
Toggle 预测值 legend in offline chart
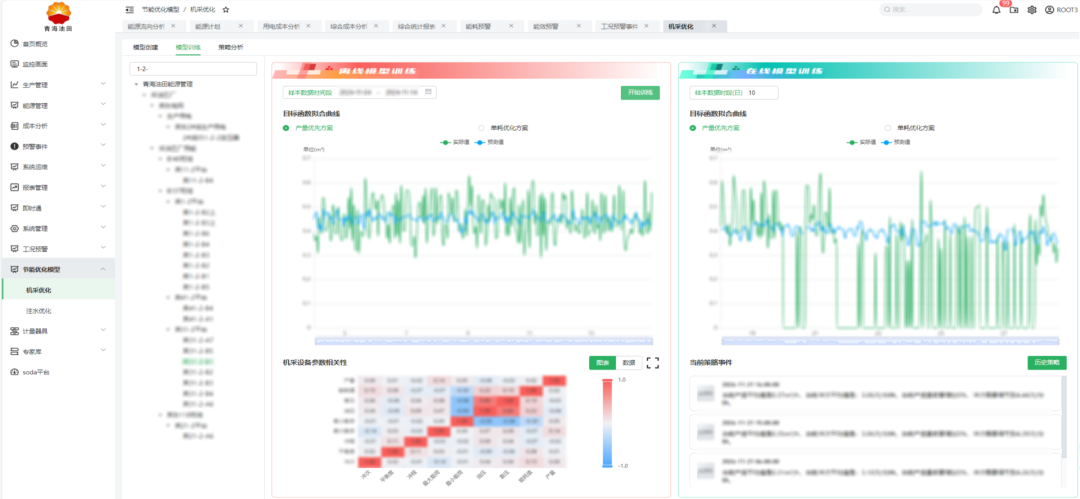(x=489, y=142)
